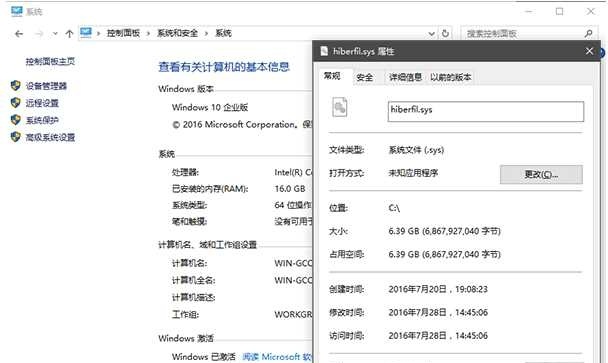The width and height of the screenshot is (608, 363).
Task: Select the 6.39 GB 大小 value
Action: [x=444, y=232]
